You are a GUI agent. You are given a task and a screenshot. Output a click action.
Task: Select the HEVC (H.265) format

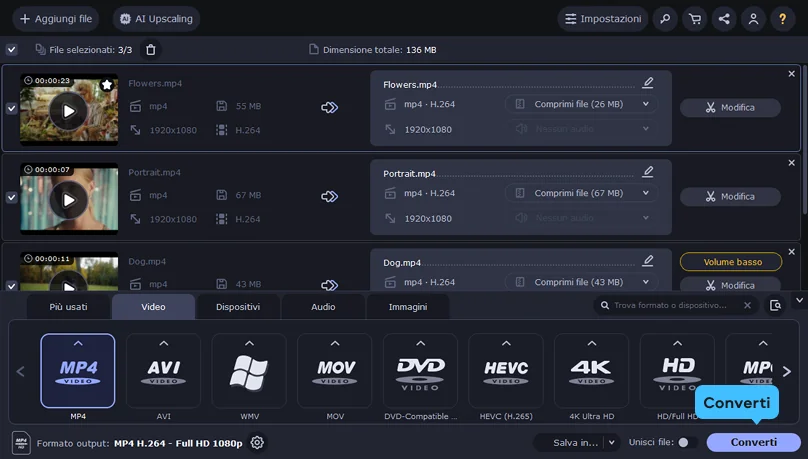point(506,371)
